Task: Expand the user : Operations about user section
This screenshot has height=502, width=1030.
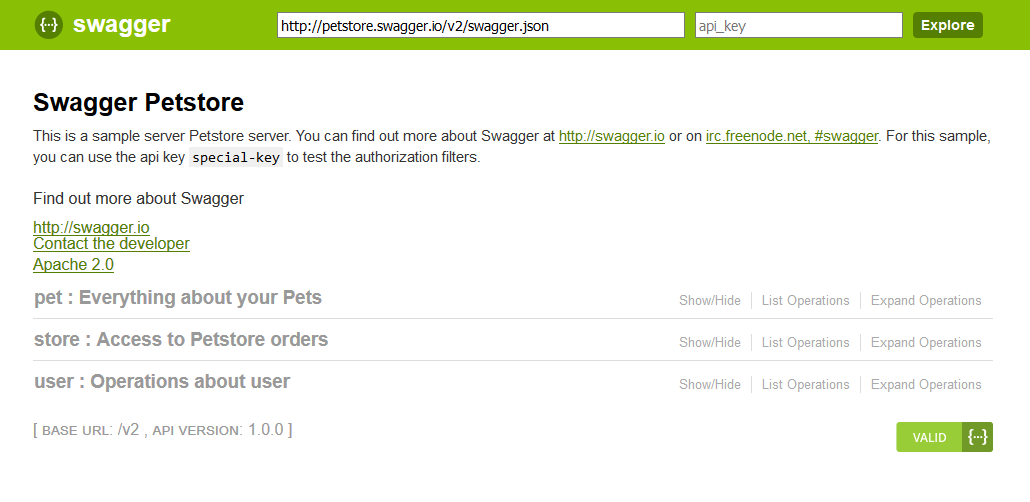Action: (x=162, y=382)
